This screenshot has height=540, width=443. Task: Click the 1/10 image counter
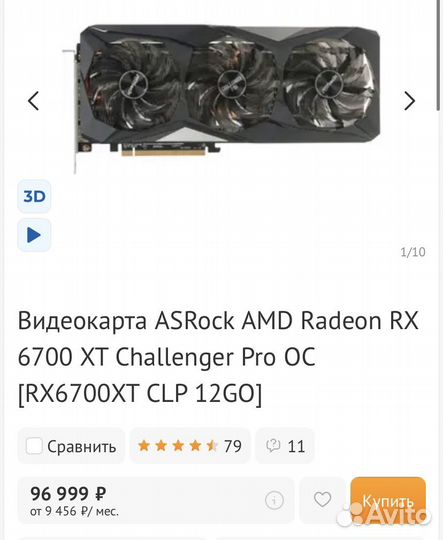click(x=413, y=252)
